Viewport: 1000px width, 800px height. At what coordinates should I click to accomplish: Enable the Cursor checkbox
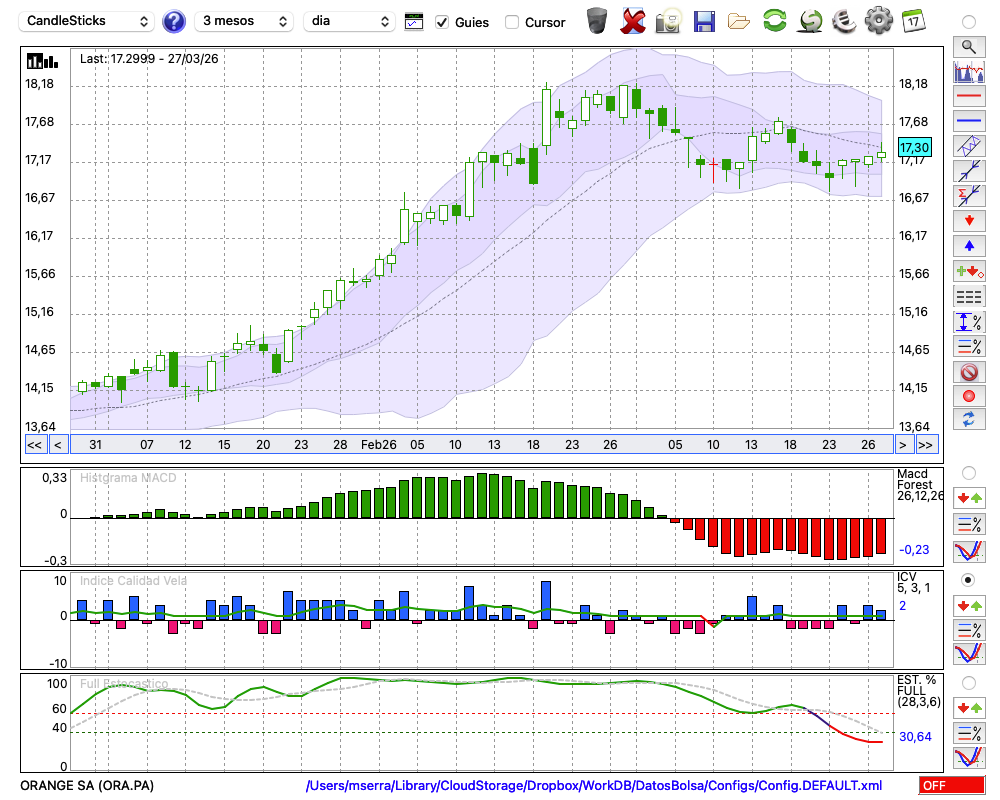[512, 22]
